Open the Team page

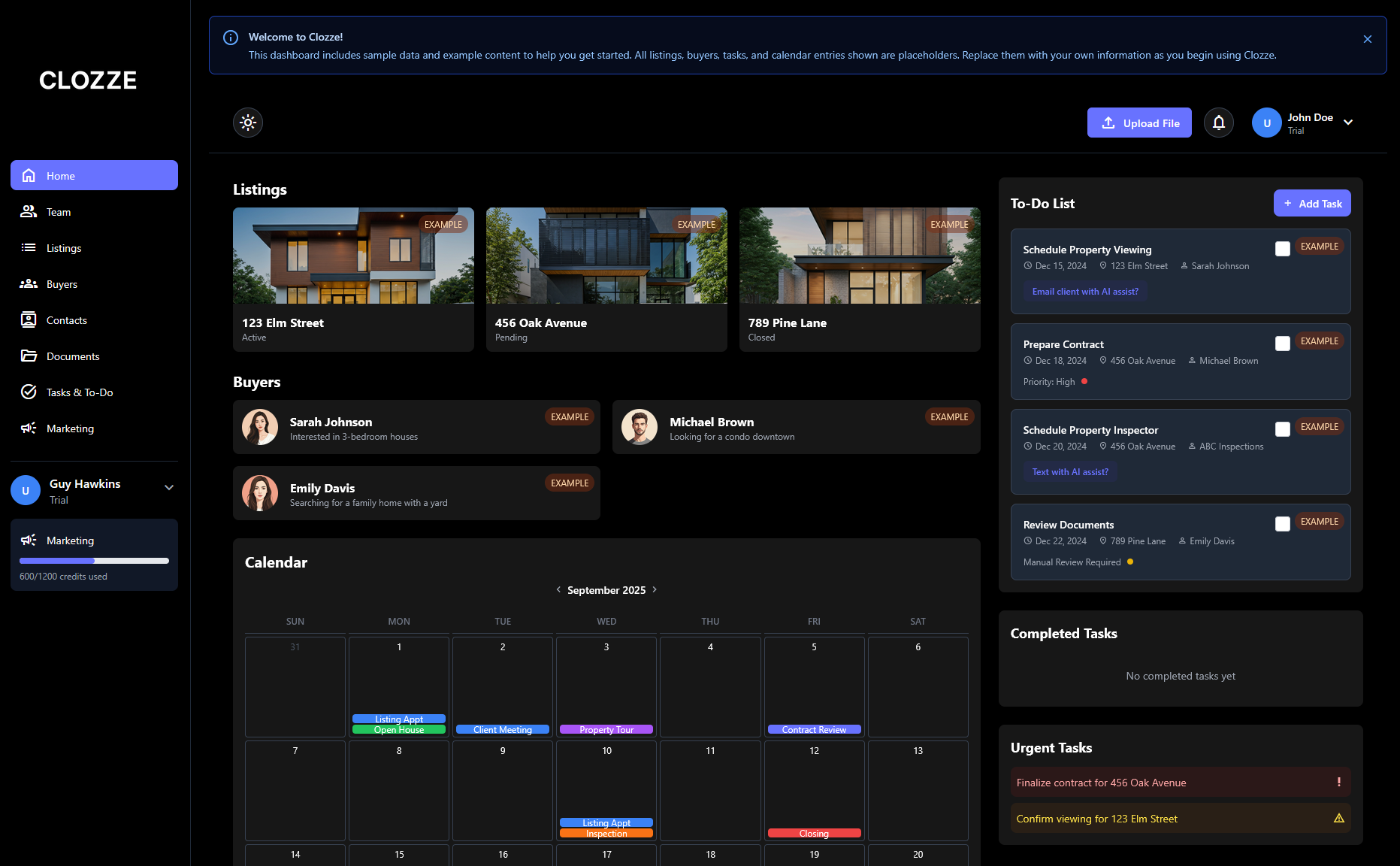(x=94, y=211)
